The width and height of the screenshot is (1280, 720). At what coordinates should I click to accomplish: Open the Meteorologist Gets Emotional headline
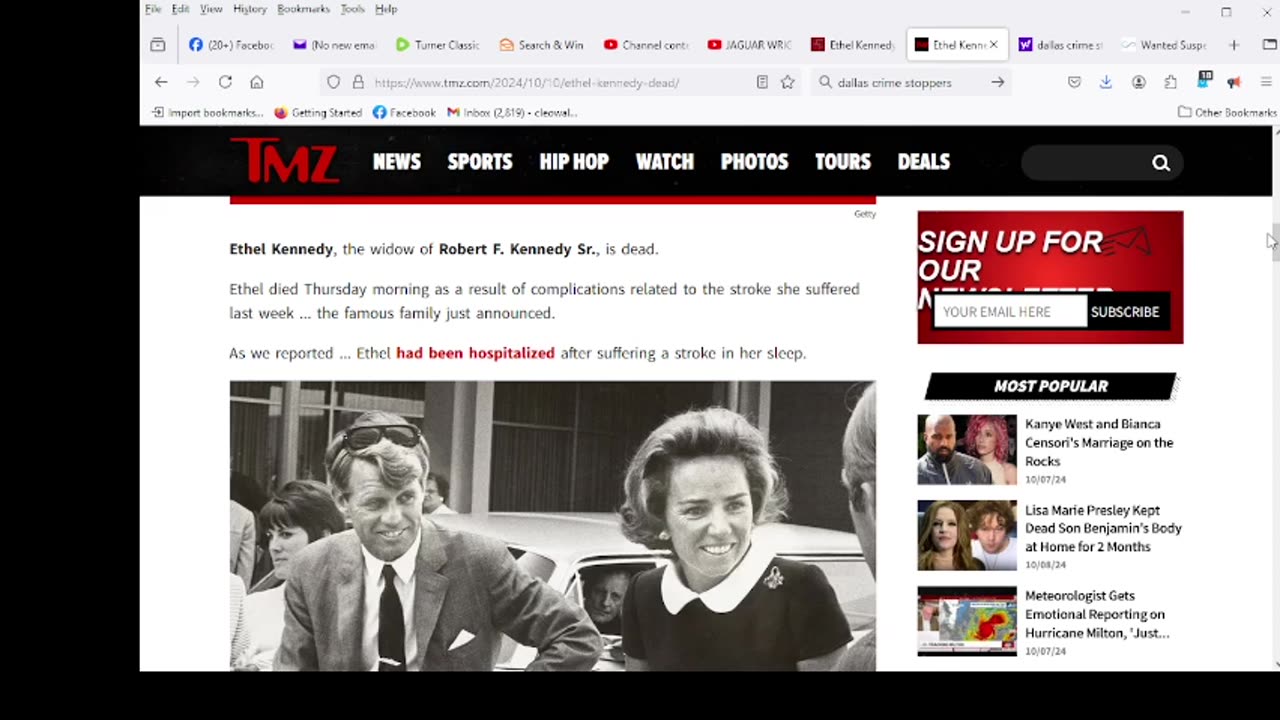[1097, 614]
